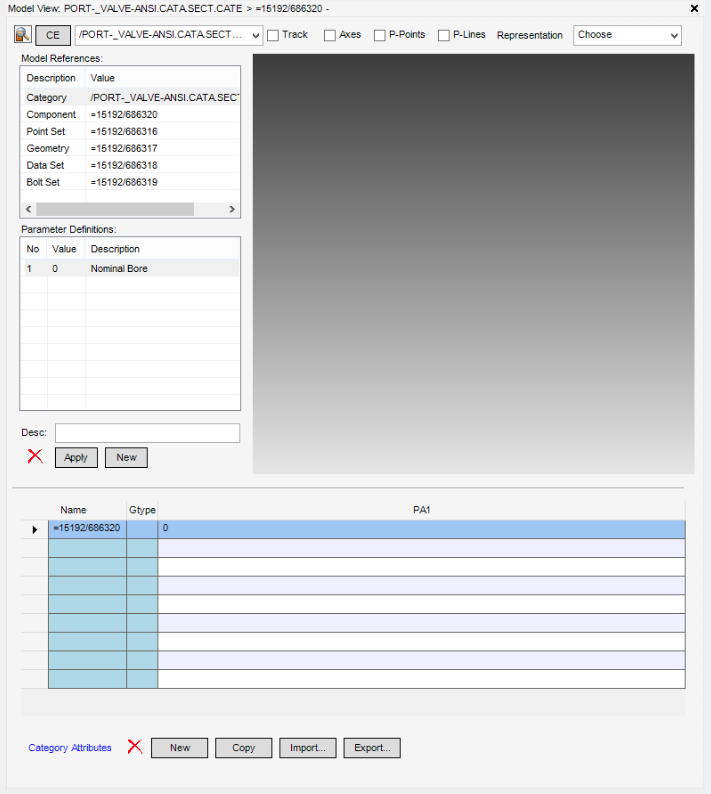Click the PA1 cell with value 0

(421, 529)
